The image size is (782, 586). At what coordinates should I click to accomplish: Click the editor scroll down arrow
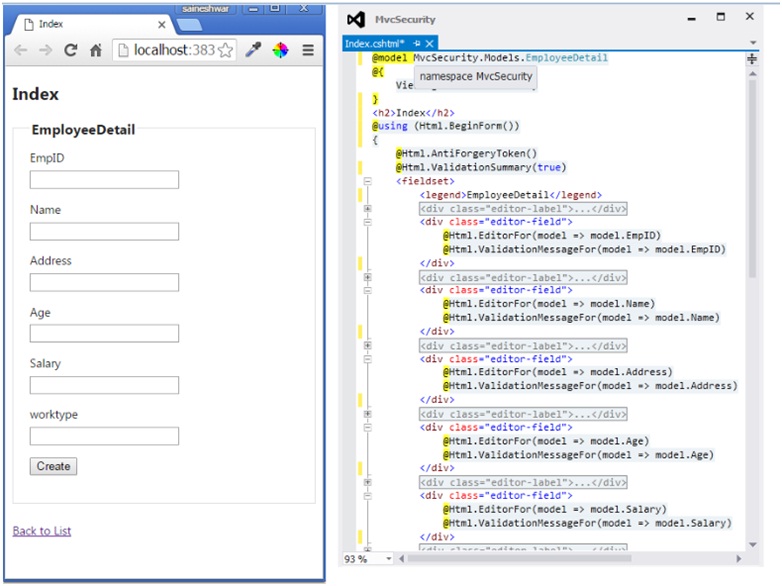pos(753,544)
